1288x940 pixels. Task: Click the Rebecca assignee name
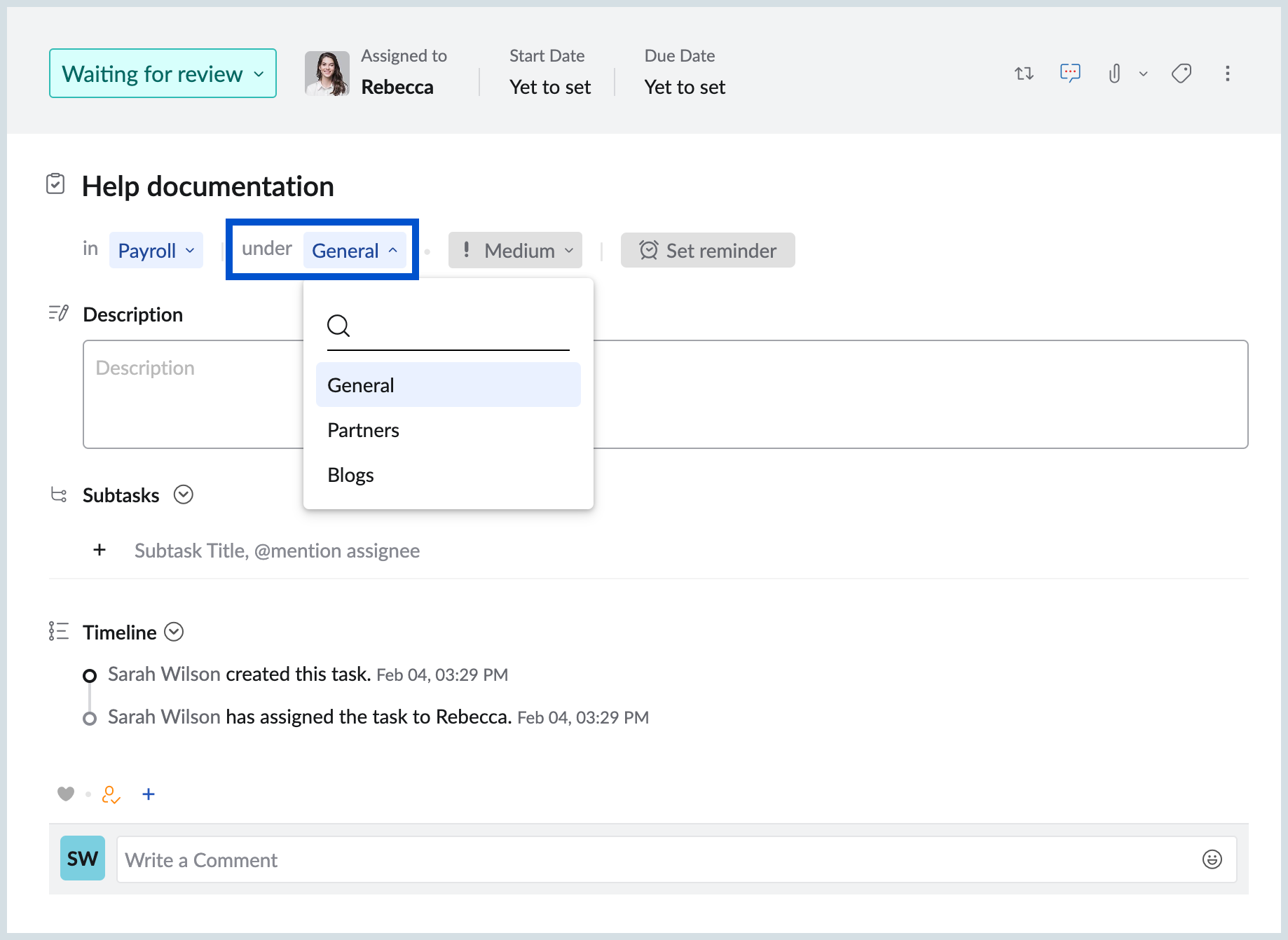coord(397,87)
